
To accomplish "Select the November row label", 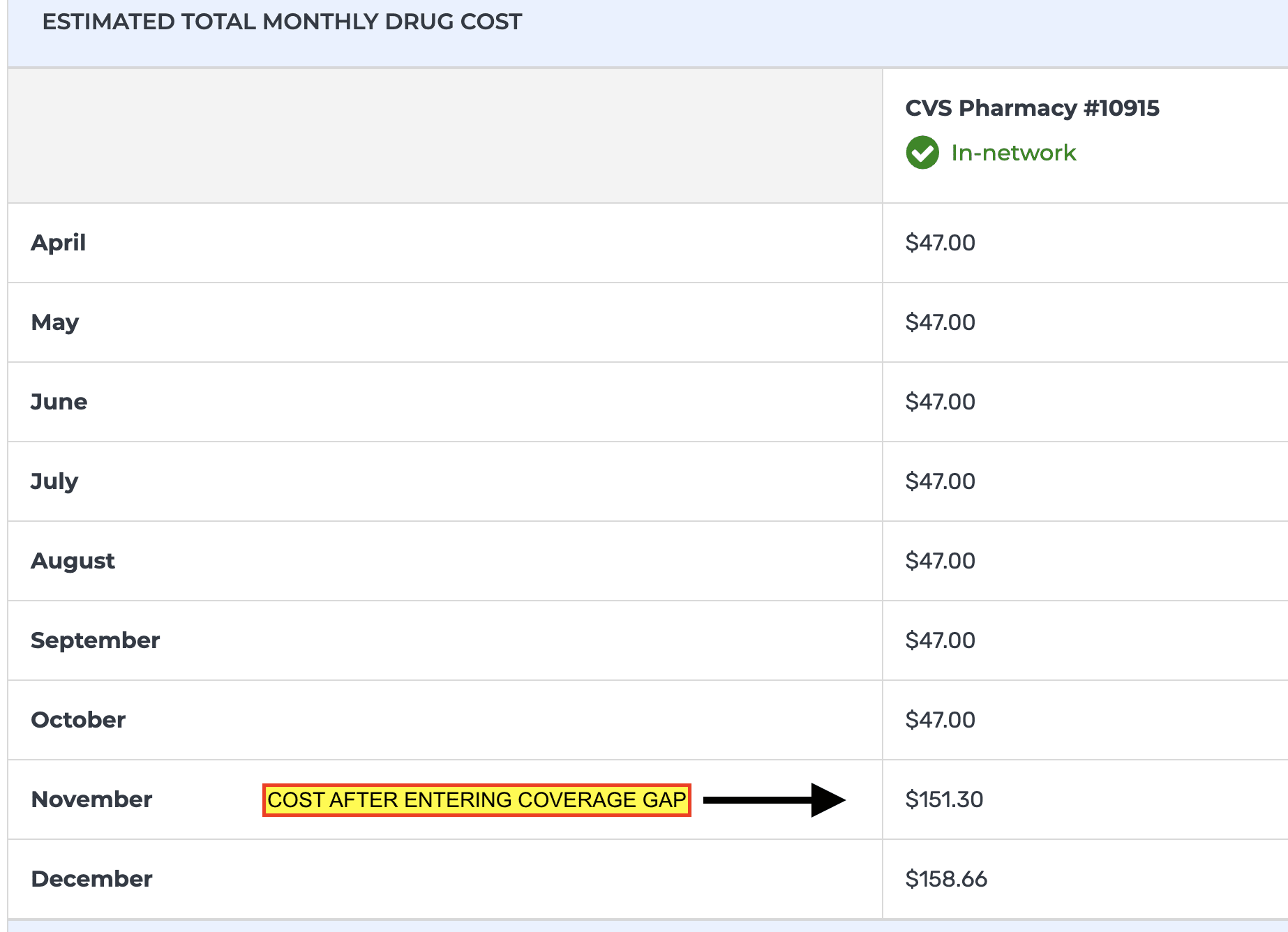I will [91, 799].
